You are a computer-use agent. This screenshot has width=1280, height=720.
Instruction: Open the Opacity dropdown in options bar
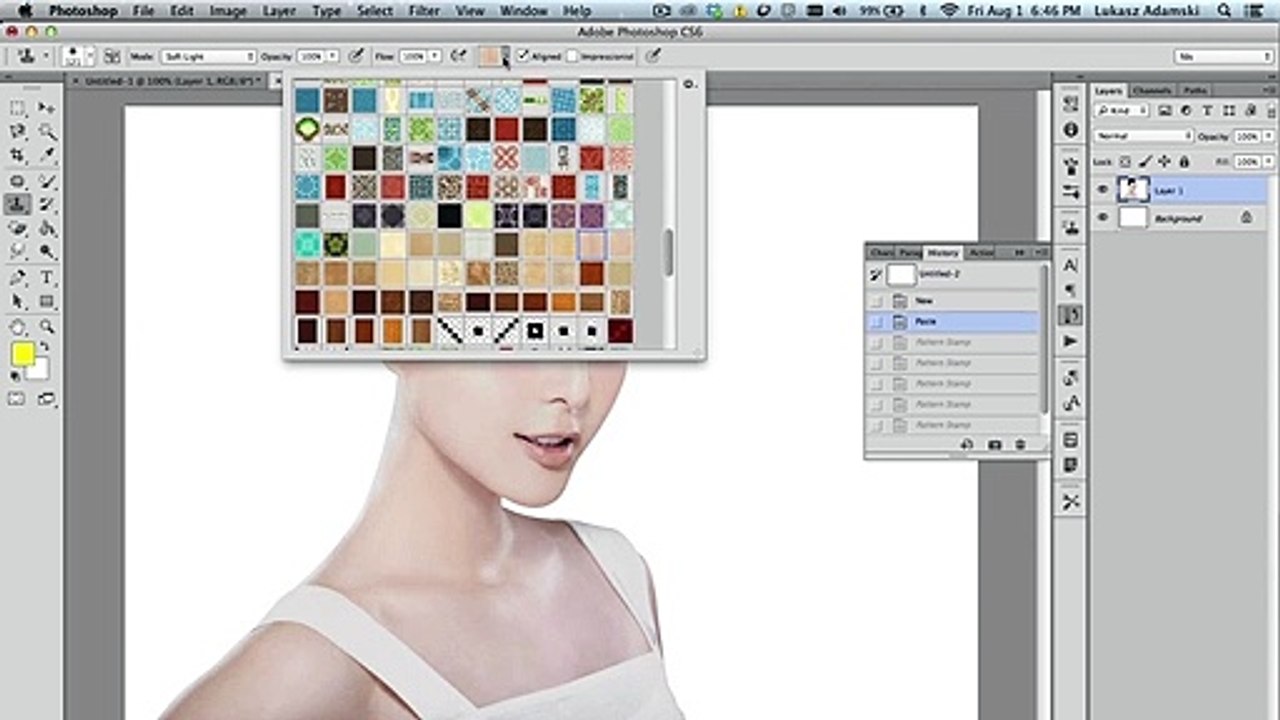333,56
